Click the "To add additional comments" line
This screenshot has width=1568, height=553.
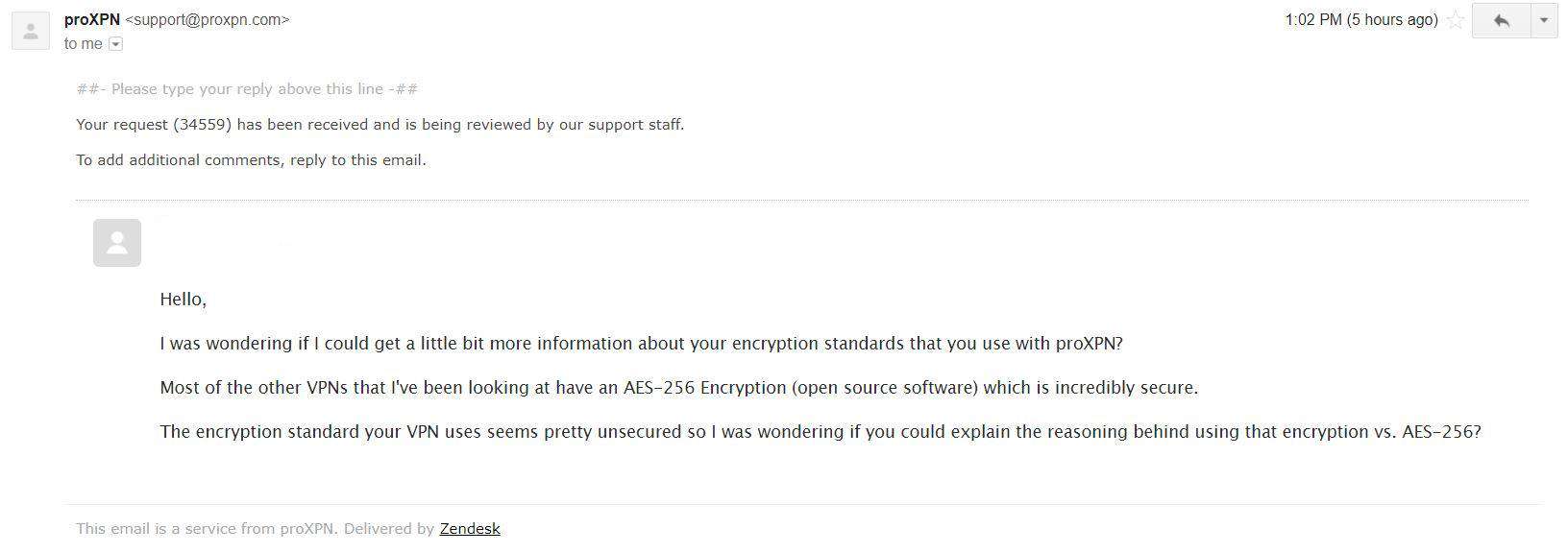pyautogui.click(x=252, y=160)
